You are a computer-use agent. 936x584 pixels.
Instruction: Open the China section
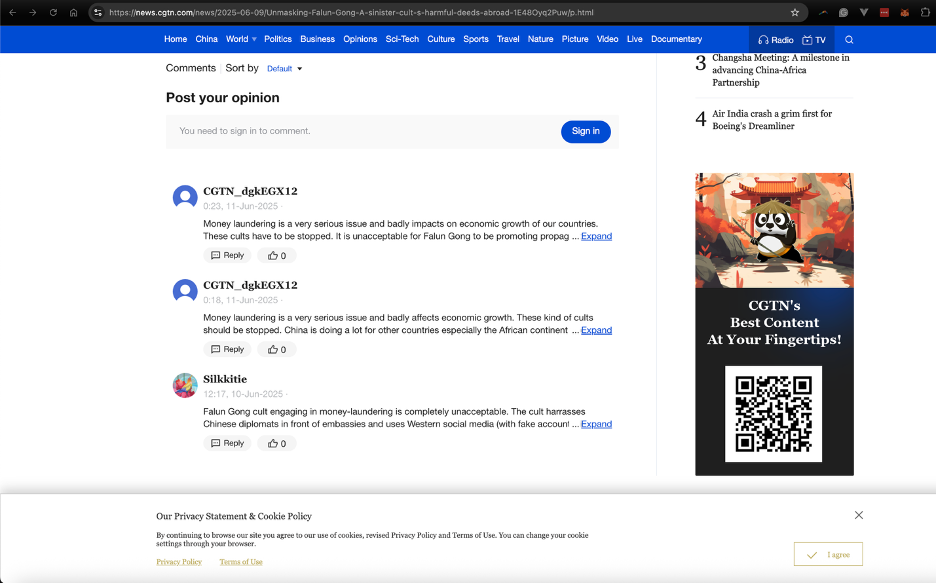207,39
